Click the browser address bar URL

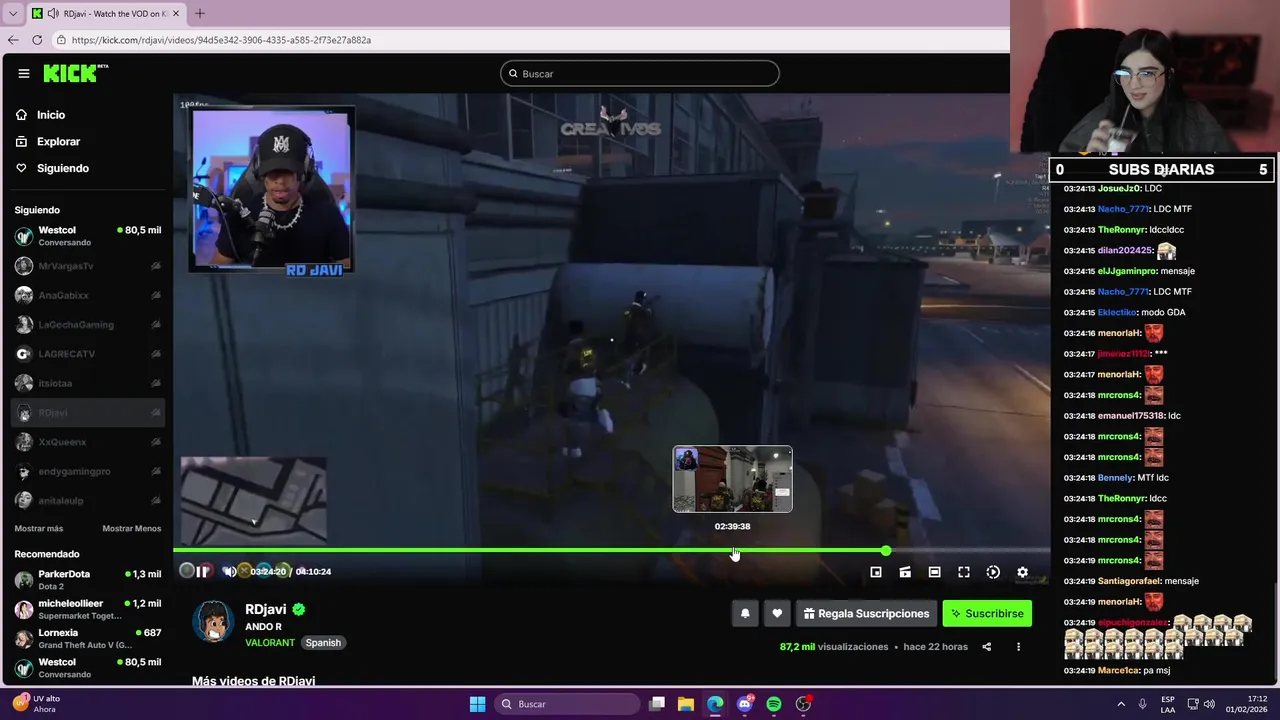click(221, 40)
